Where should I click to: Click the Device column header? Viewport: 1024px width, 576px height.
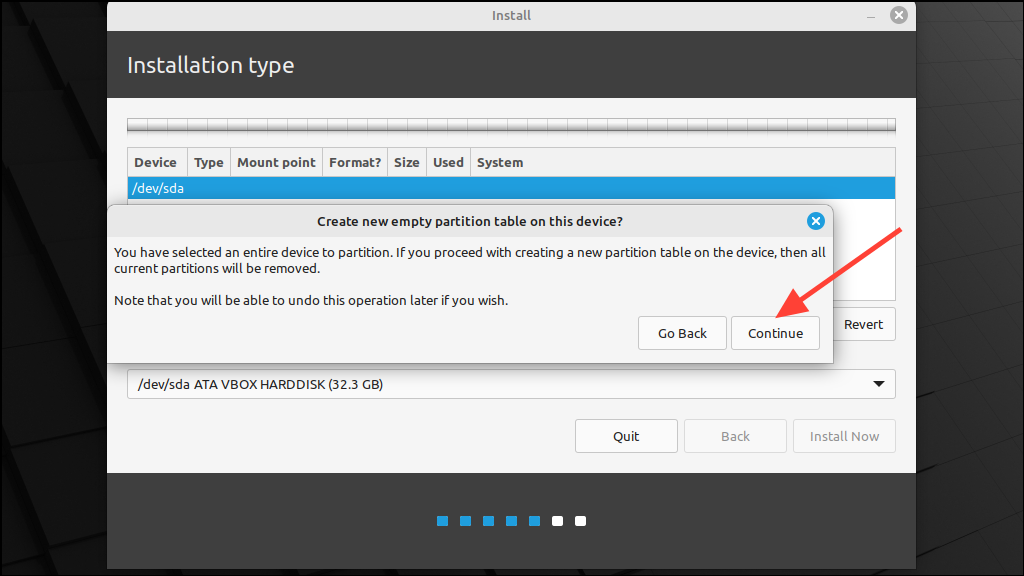[156, 162]
